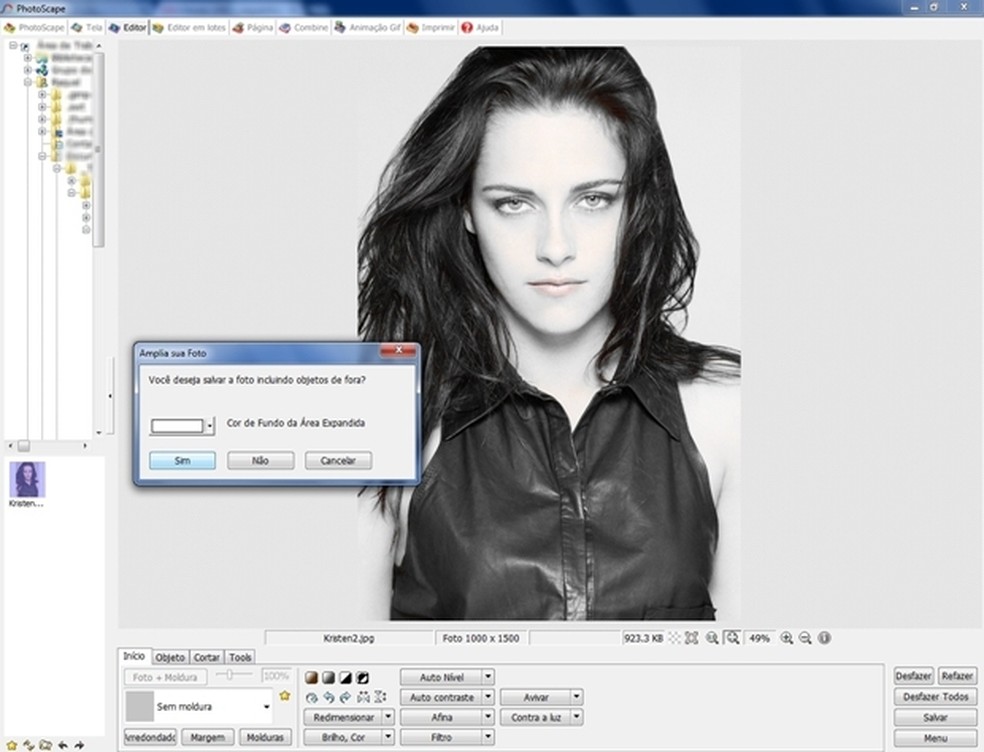The height and width of the screenshot is (752, 984).
Task: Pick the expanded area background color swatch
Action: coord(177,425)
